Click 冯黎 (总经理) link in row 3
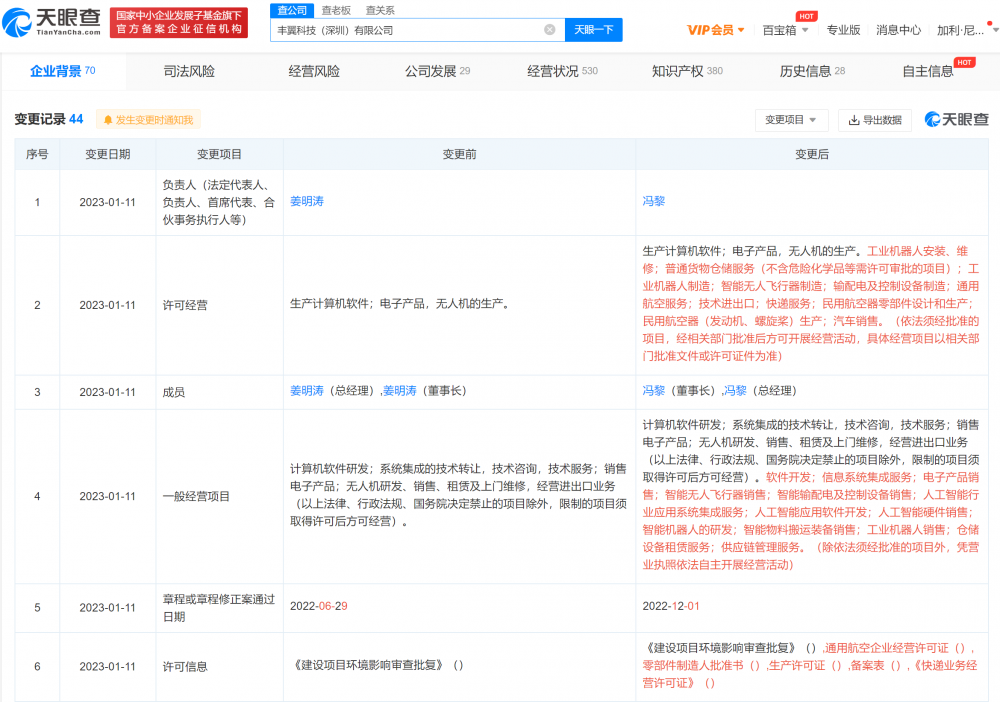The height and width of the screenshot is (702, 1000). (735, 391)
